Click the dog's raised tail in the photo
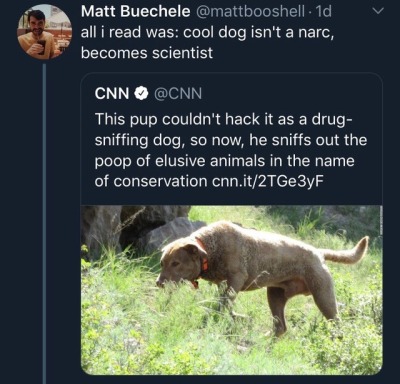 [x=347, y=251]
